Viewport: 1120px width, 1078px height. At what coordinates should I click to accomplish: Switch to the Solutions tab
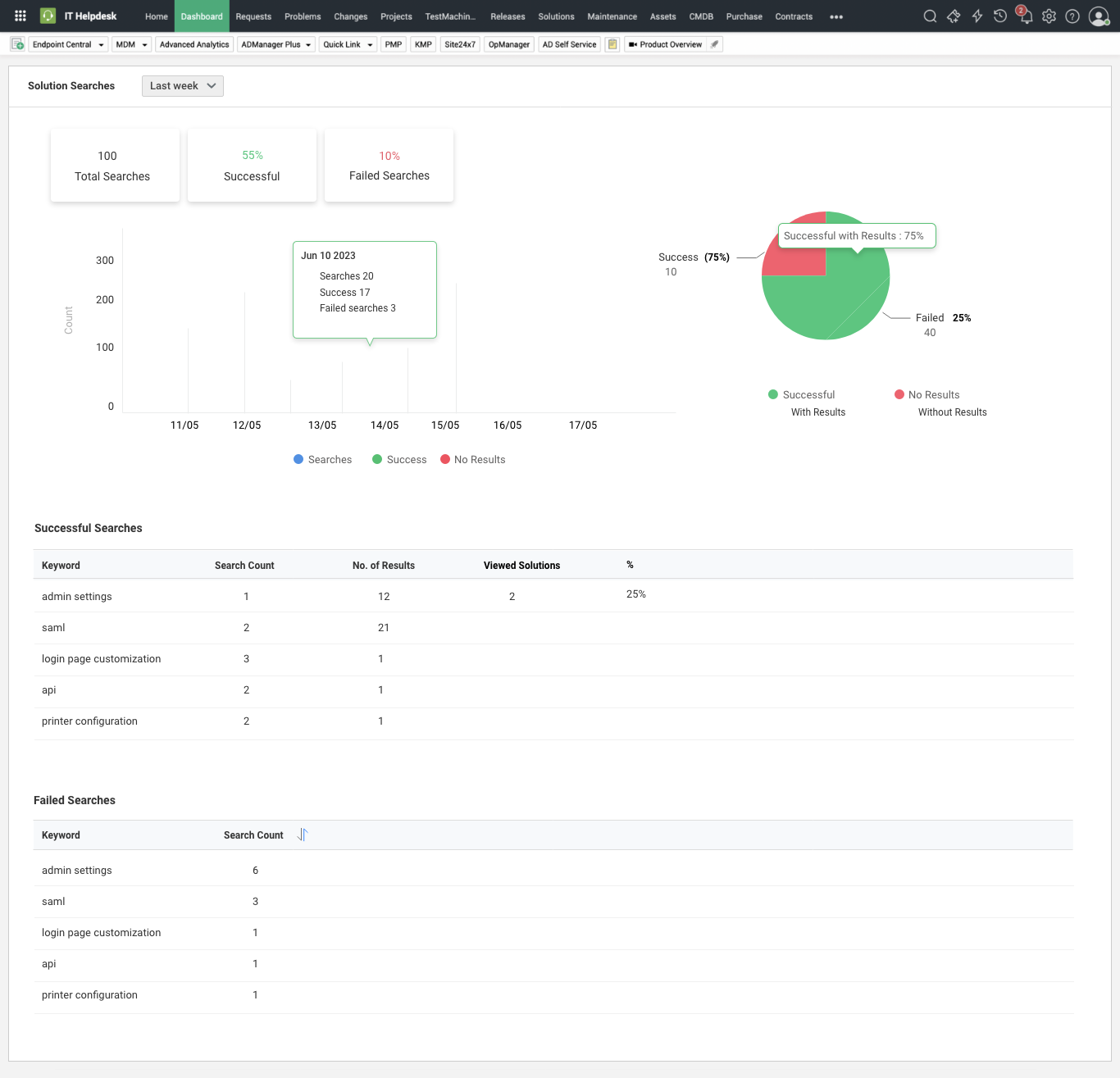(x=556, y=16)
